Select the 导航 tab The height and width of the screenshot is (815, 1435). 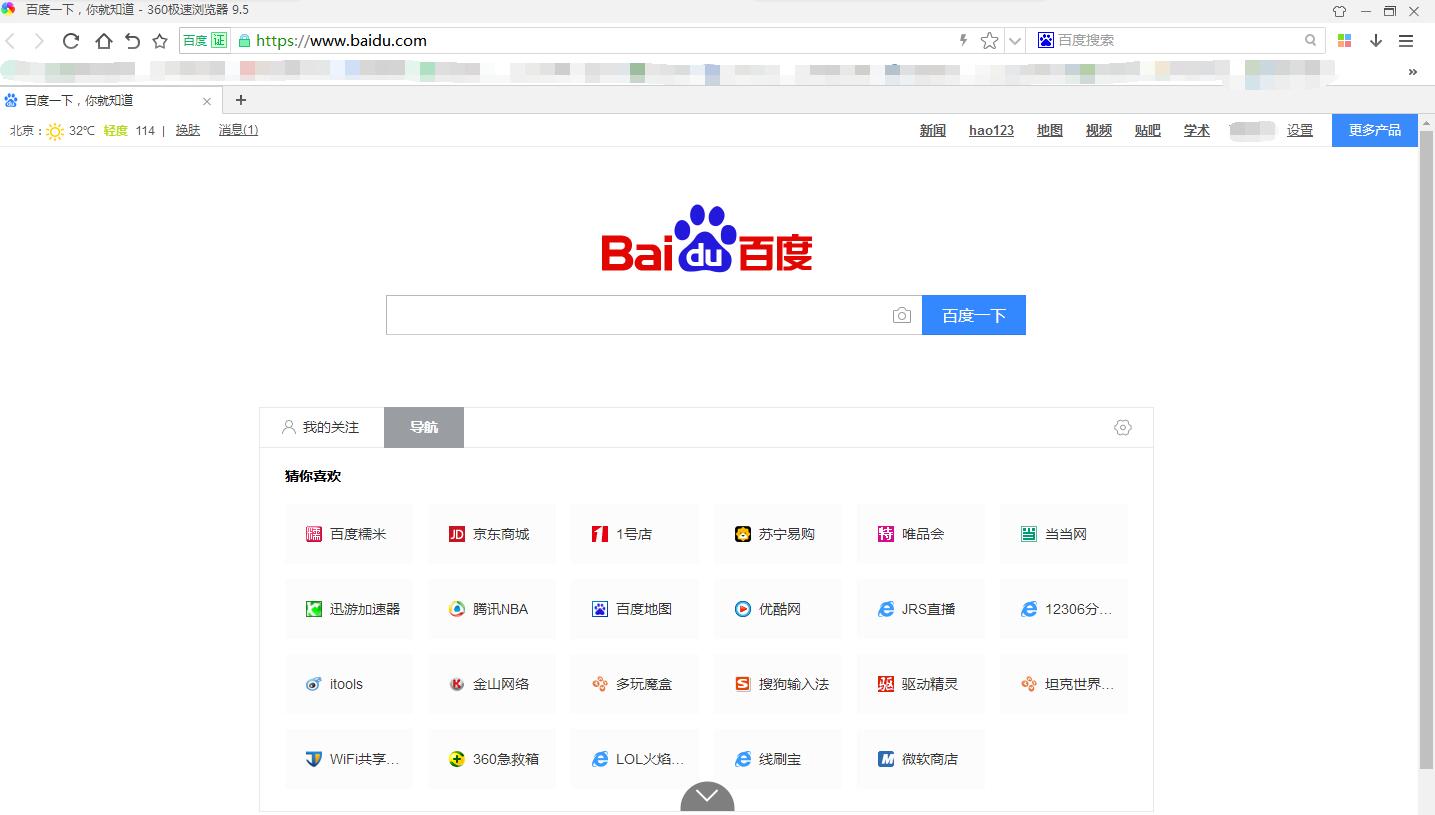tap(423, 427)
